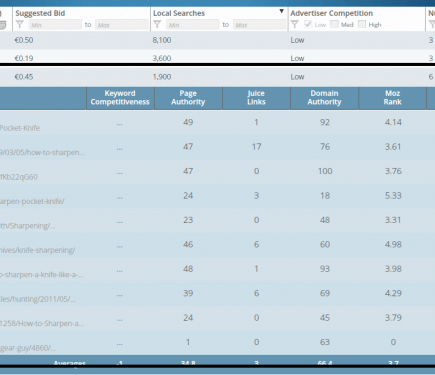Select the €0.19 suggested bid cell
This screenshot has height=375, width=435.
[x=24, y=58]
